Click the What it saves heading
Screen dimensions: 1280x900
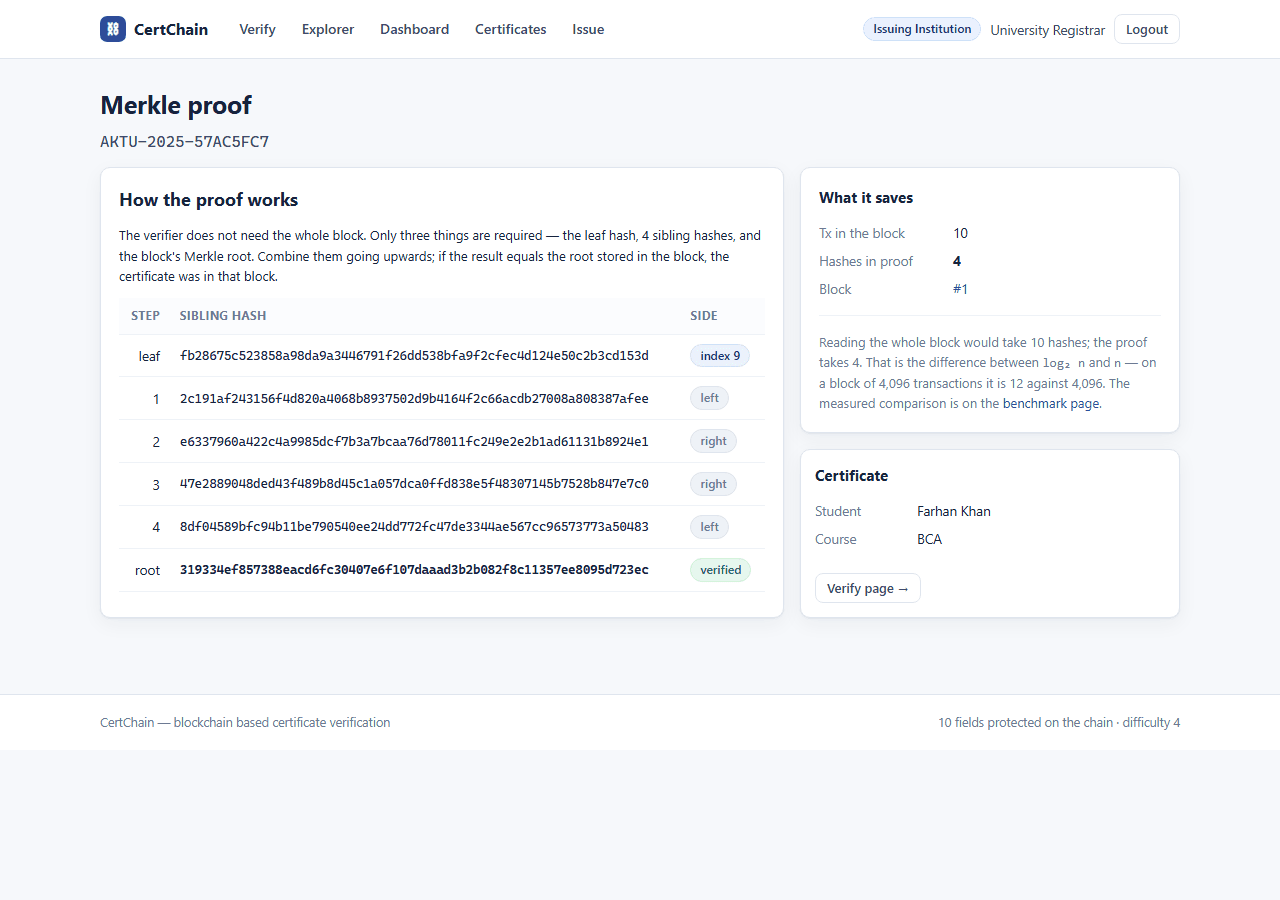coord(866,198)
